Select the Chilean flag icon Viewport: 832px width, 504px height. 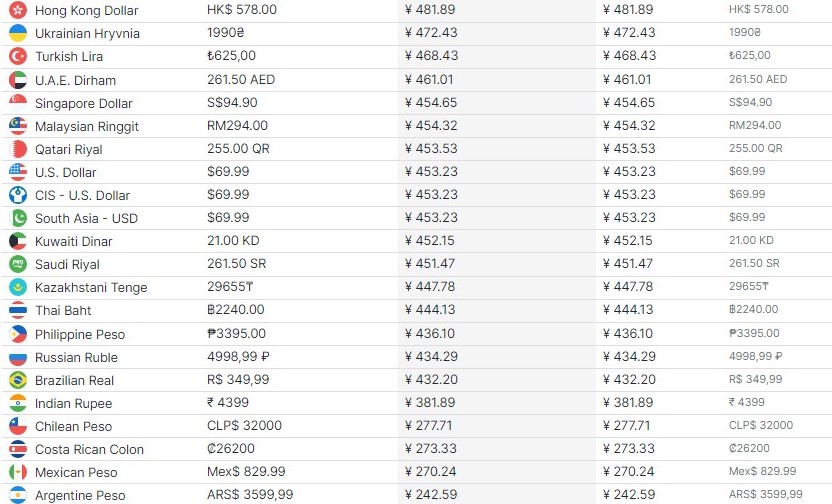18,426
